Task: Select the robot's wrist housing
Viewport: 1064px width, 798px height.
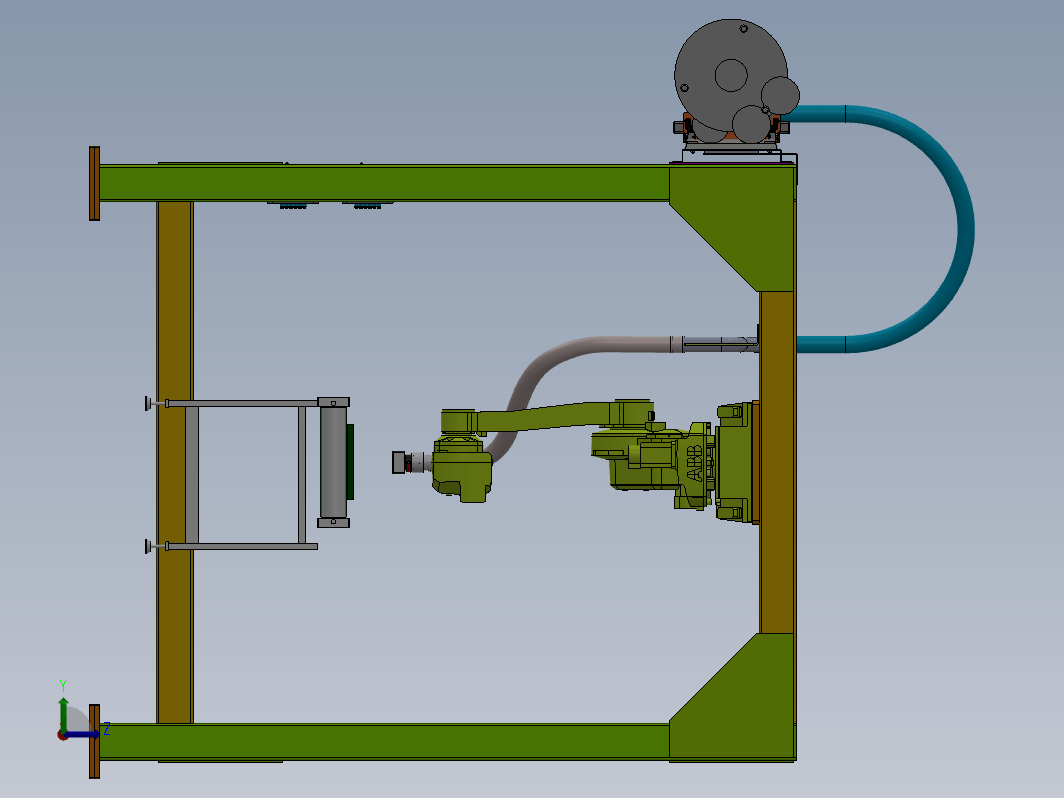Action: 462,471
